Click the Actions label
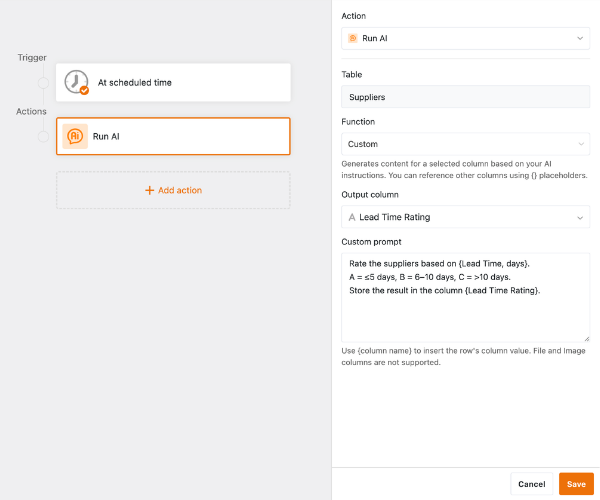 [x=31, y=111]
